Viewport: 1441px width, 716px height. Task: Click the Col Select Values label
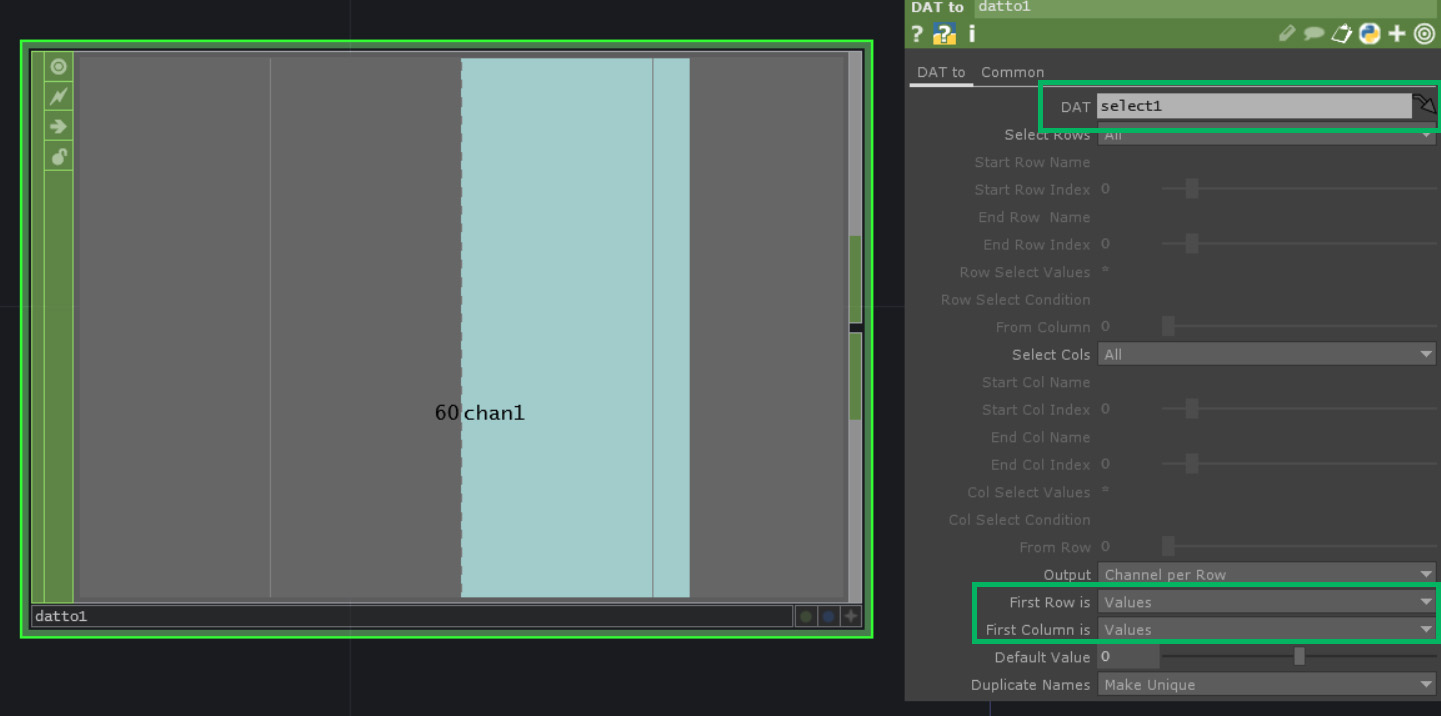(1028, 492)
